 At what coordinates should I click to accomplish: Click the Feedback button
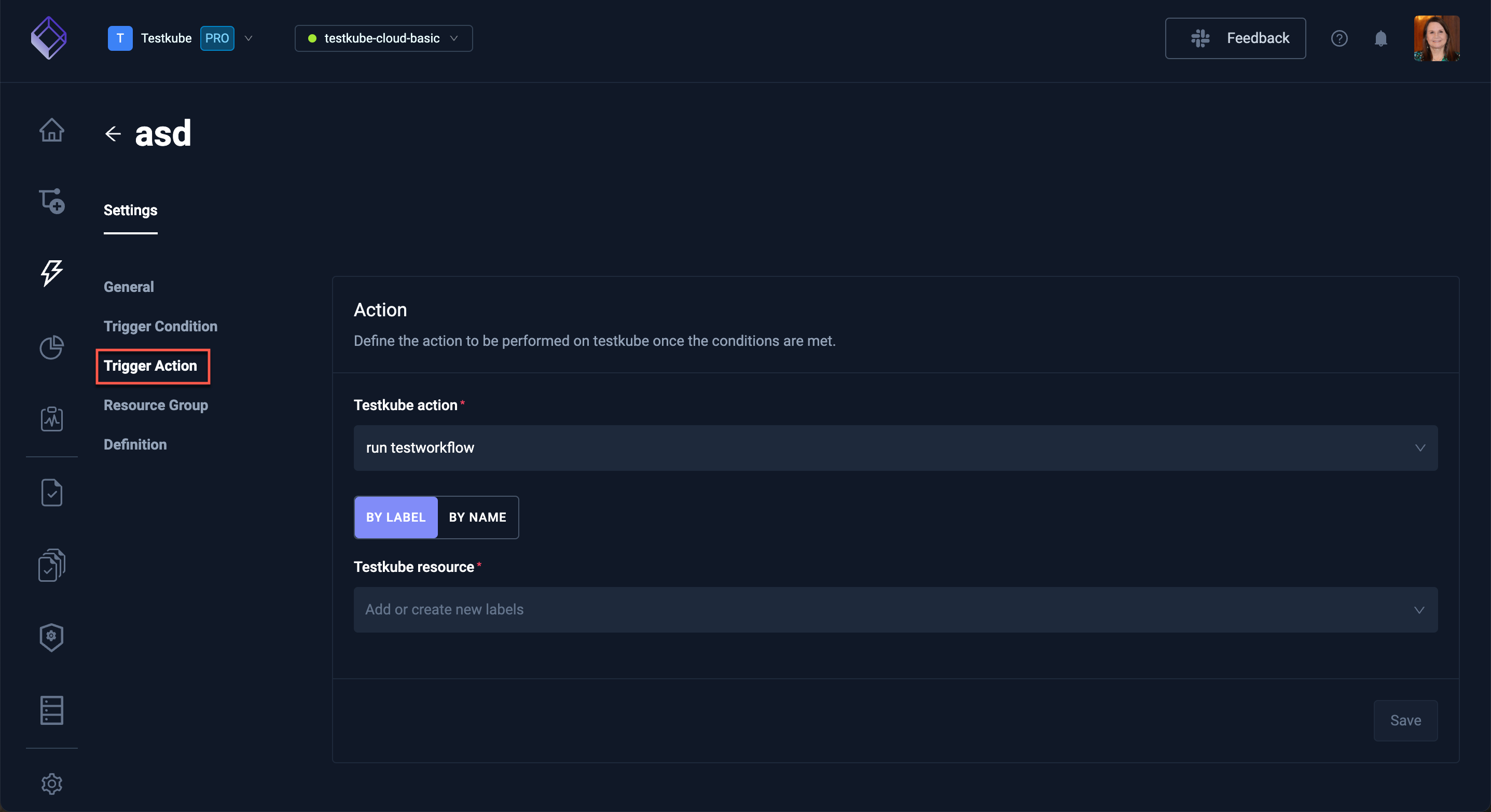[1235, 38]
